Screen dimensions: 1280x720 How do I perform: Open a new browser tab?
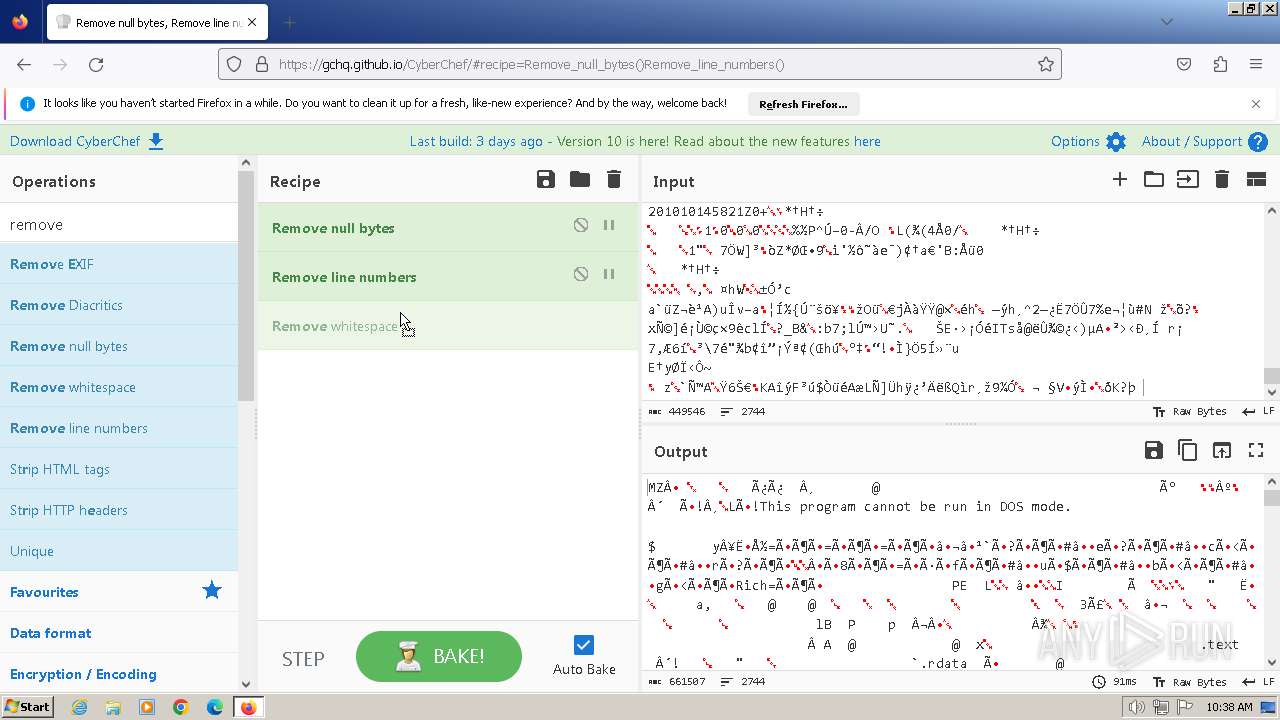coord(290,22)
